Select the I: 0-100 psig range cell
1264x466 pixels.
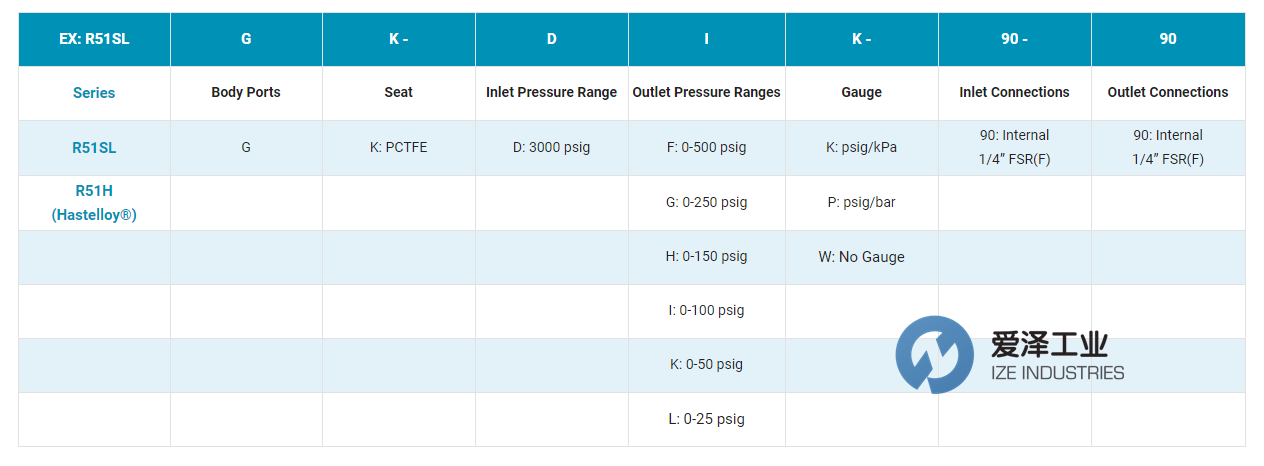pos(706,310)
